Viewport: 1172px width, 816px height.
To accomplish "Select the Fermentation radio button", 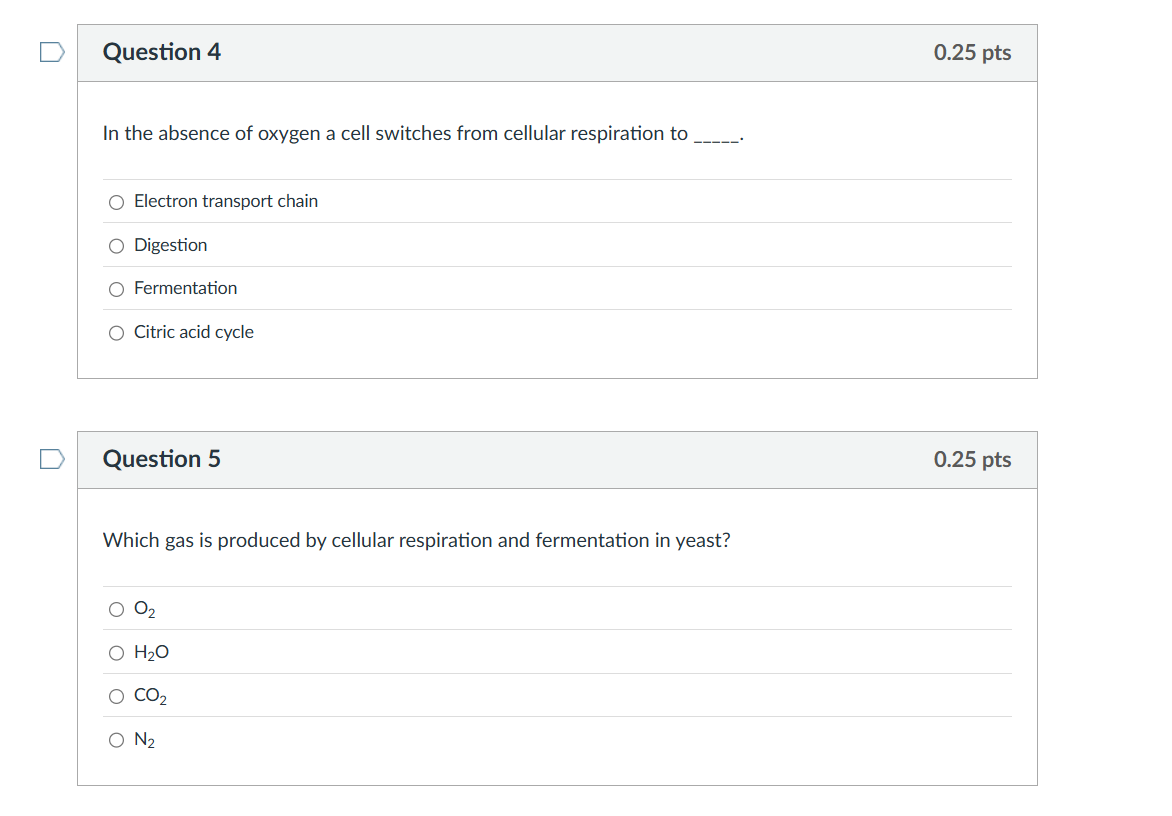I will click(x=117, y=289).
